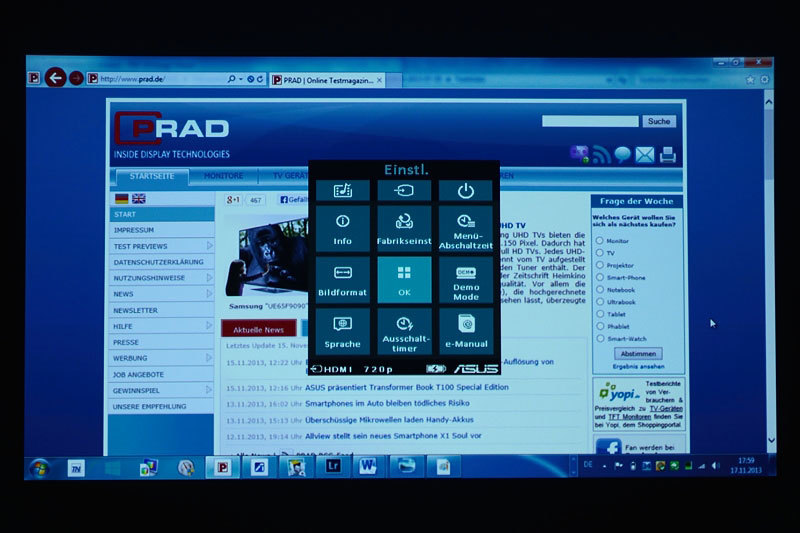800x533 pixels.
Task: Open ASUS Transformer Book T100 news link
Action: click(407, 387)
